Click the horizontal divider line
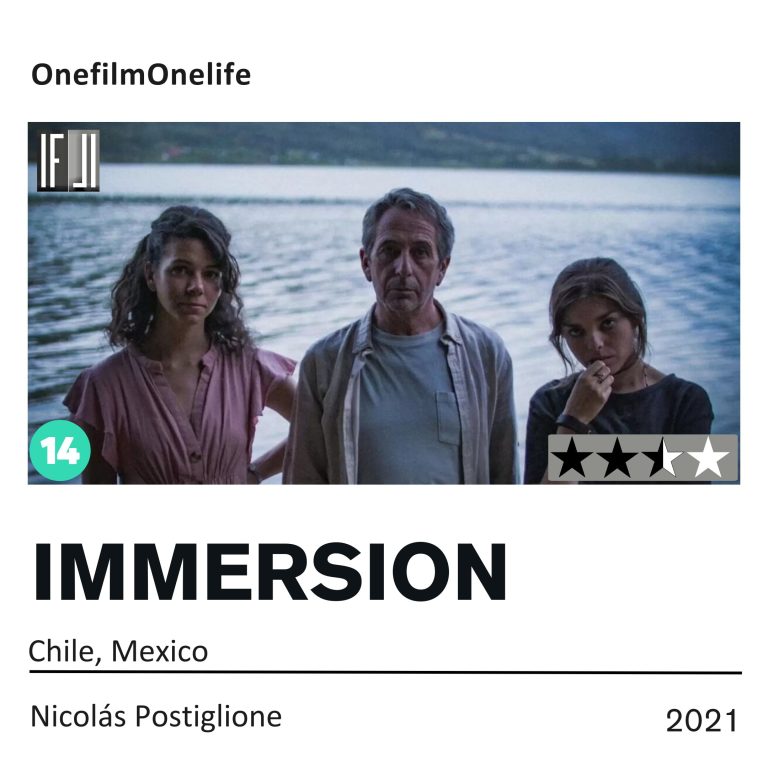Screen dimensions: 768x768 pos(385,673)
